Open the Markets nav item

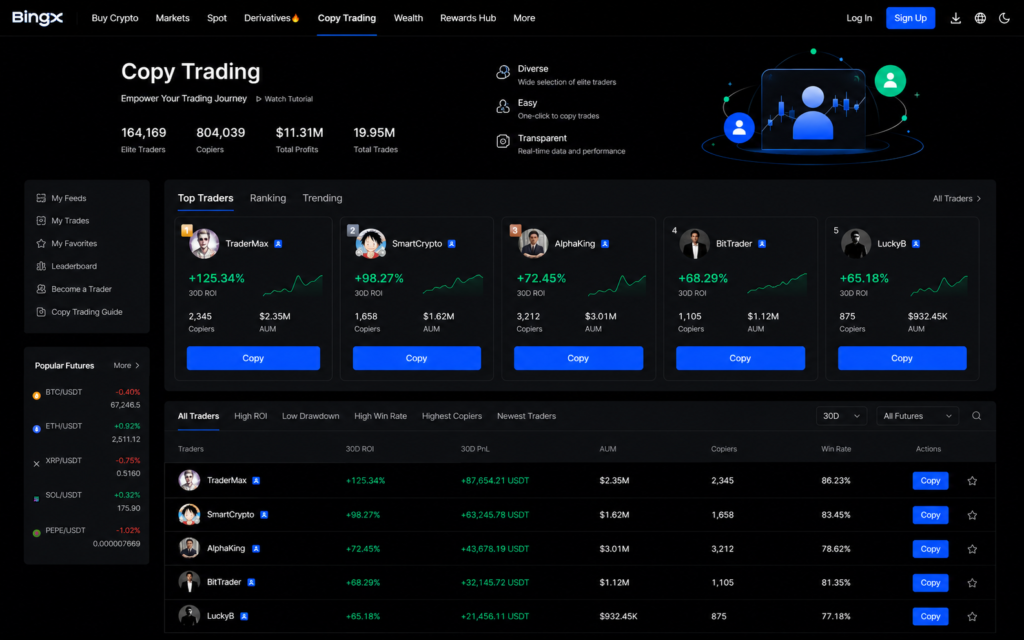(x=172, y=18)
